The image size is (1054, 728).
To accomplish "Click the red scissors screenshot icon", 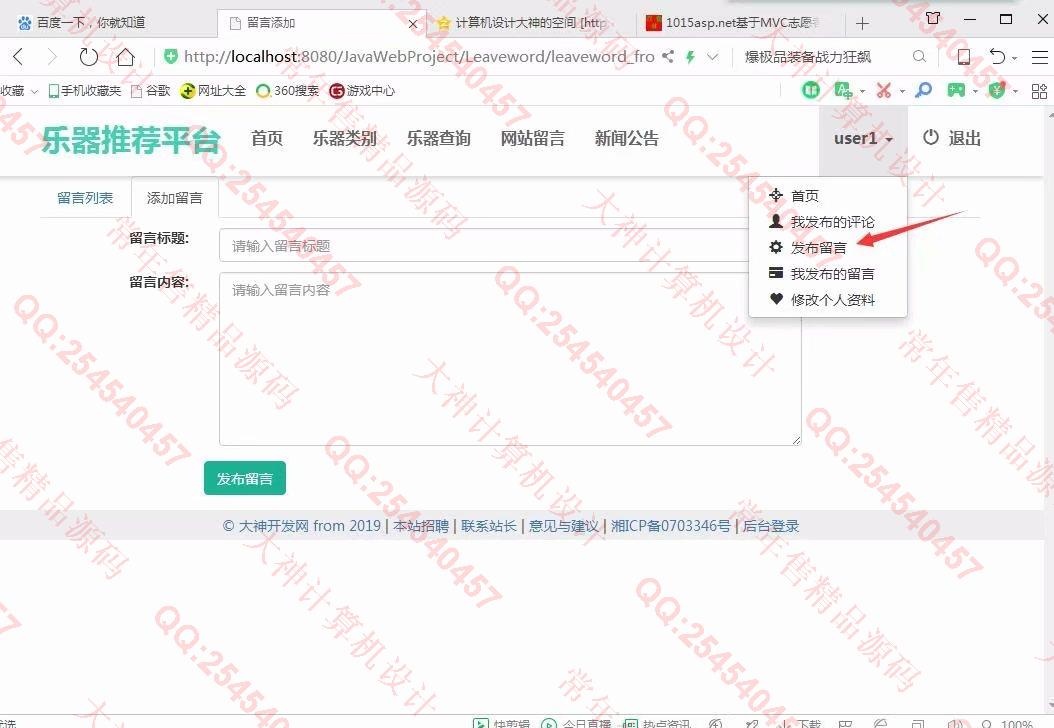I will [x=883, y=90].
